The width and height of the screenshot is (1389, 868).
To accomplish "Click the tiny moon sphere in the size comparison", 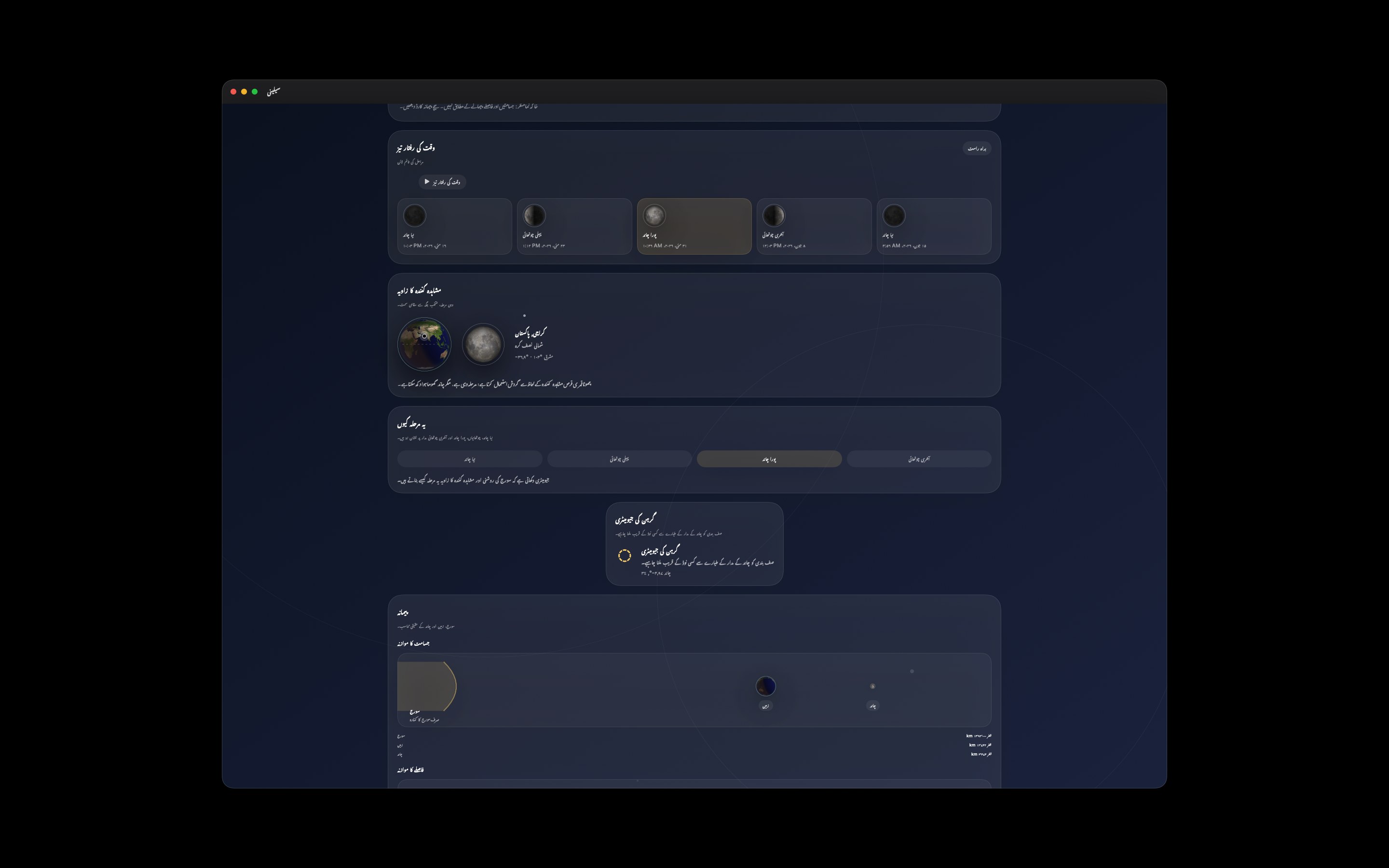I will [x=872, y=686].
